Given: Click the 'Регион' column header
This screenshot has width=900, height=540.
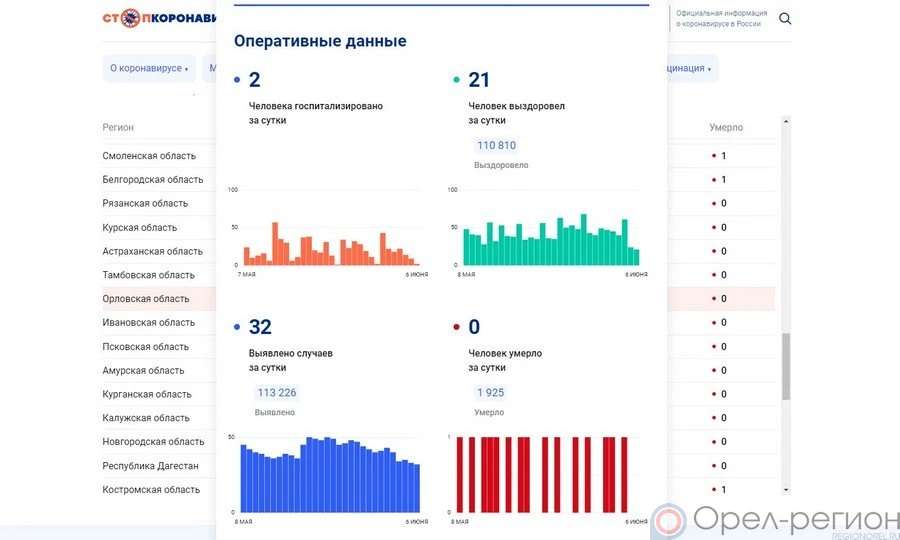Looking at the screenshot, I should [x=118, y=128].
